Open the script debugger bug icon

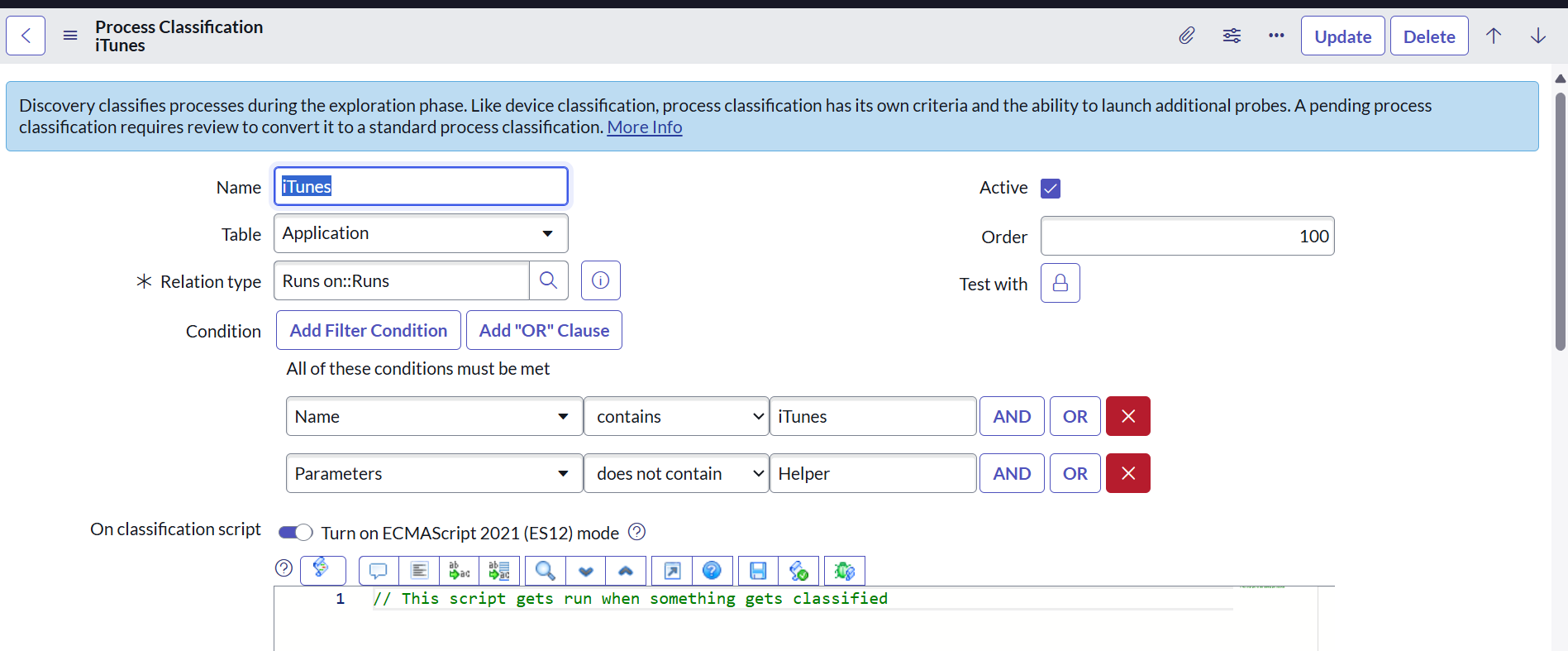(x=845, y=571)
